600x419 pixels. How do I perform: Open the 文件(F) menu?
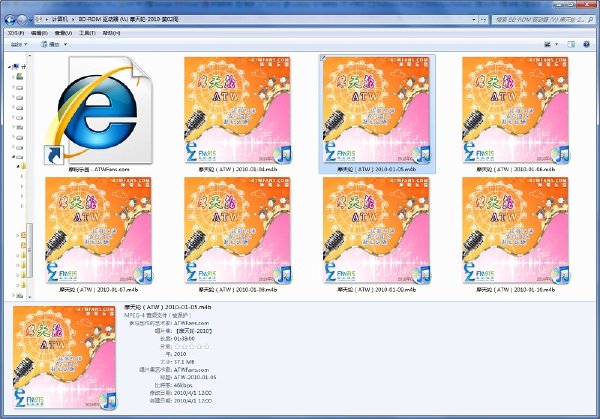click(x=16, y=33)
